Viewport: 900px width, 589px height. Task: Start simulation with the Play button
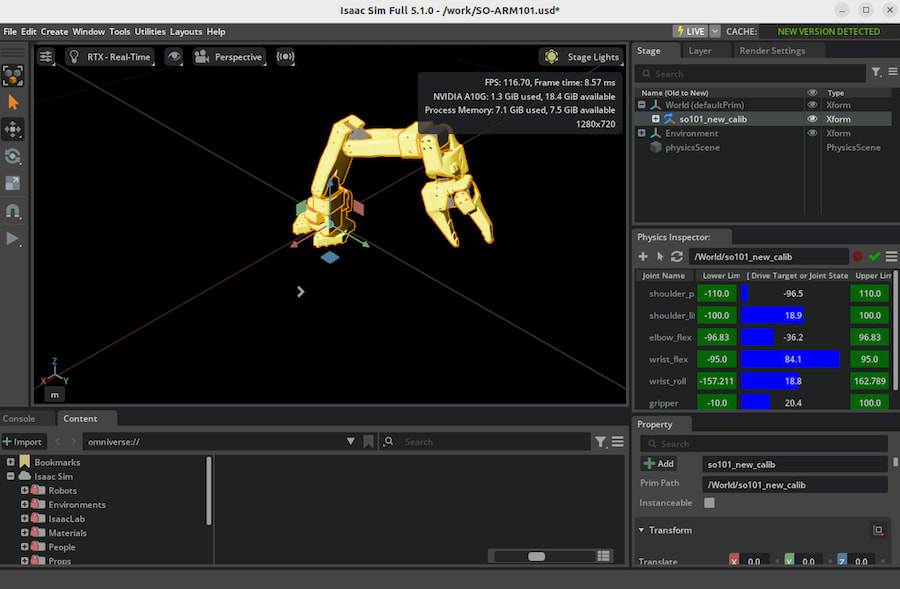pyautogui.click(x=13, y=238)
